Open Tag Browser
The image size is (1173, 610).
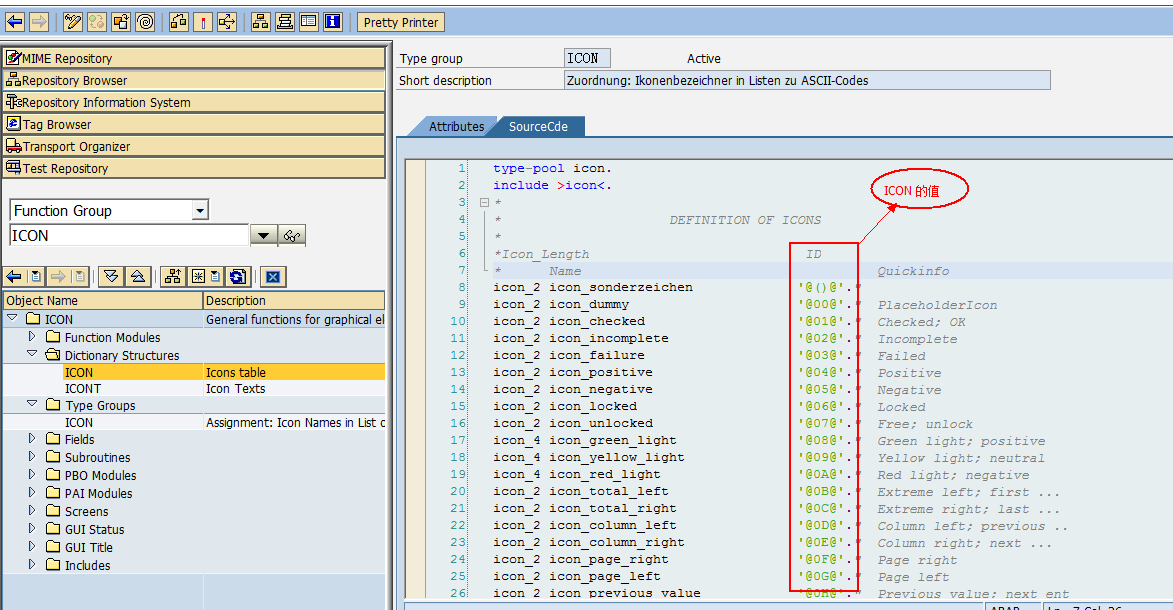click(x=194, y=124)
